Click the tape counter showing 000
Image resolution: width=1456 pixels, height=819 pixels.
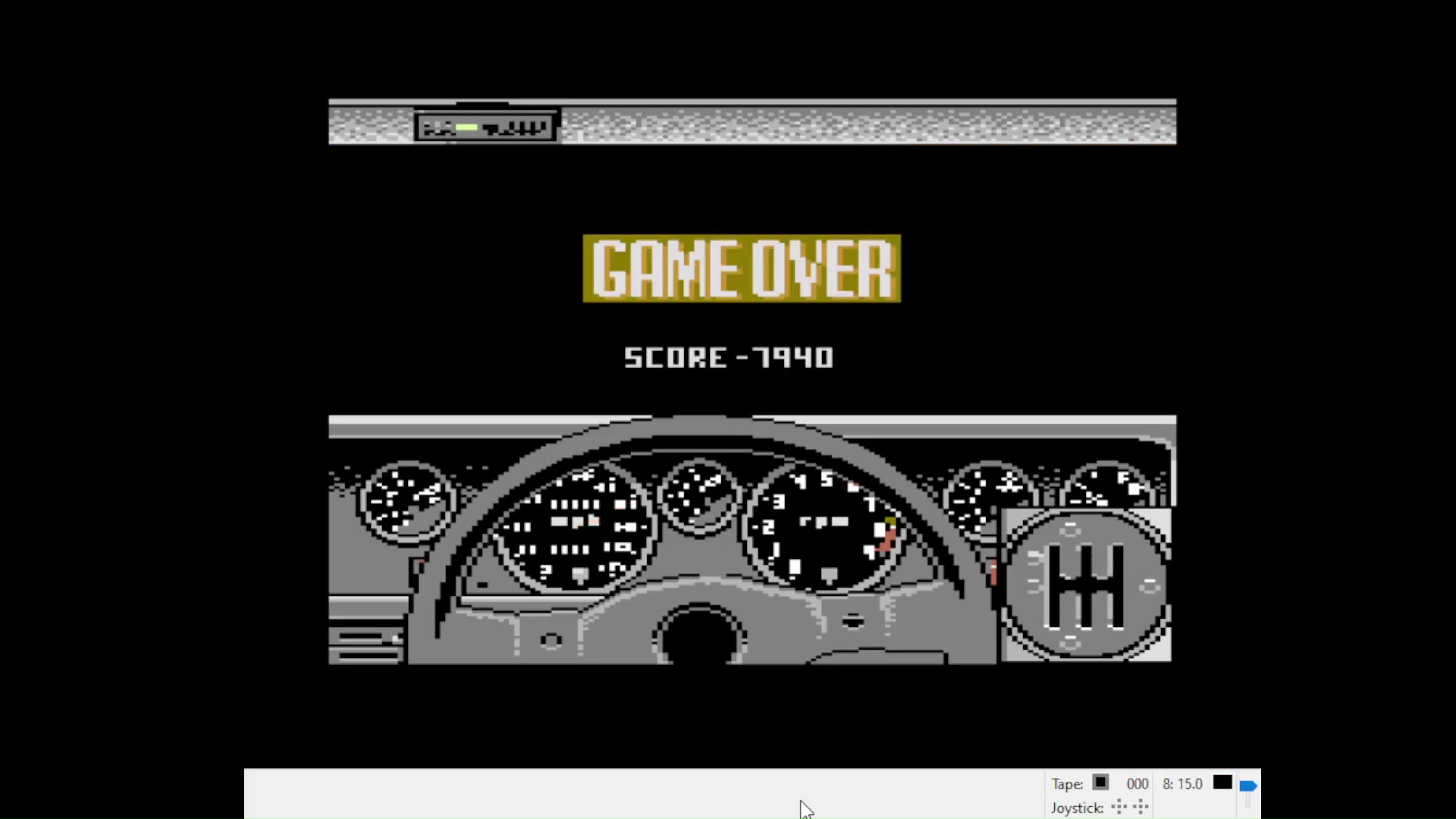click(1137, 783)
